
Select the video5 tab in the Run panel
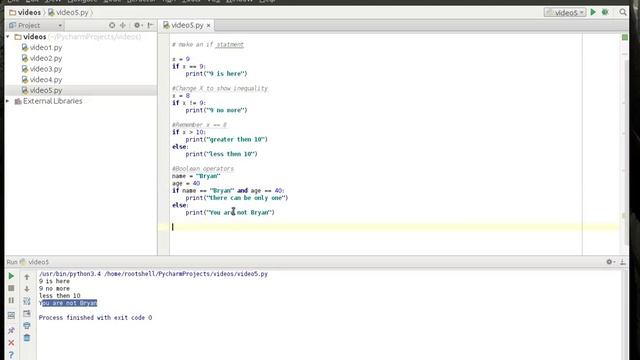point(34,262)
